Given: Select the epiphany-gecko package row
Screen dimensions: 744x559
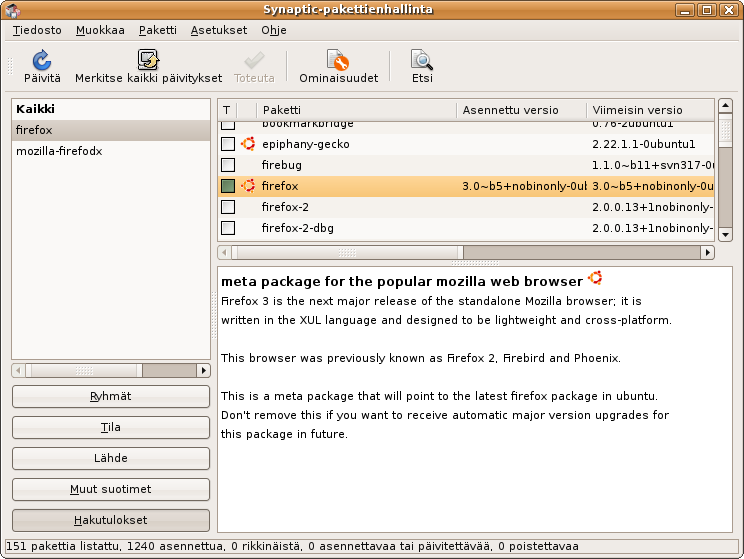Looking at the screenshot, I should (x=466, y=144).
